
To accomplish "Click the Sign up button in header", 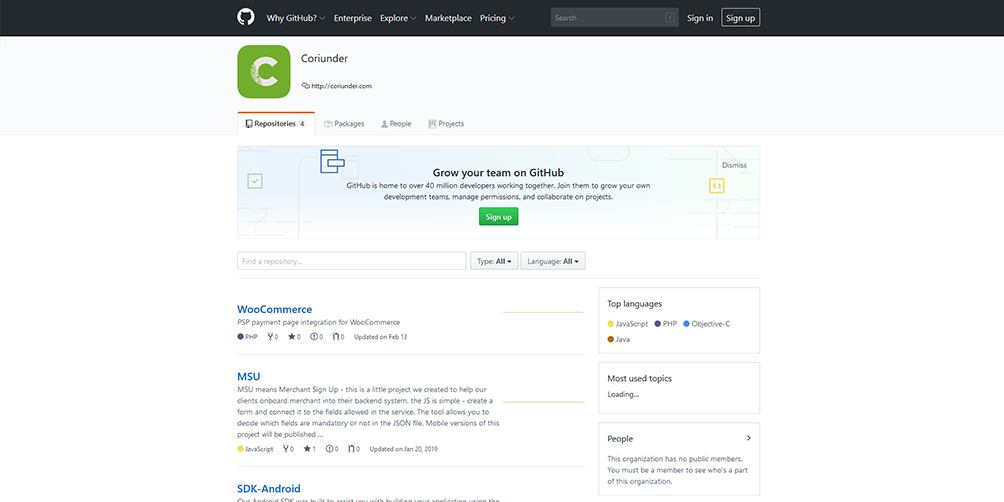I will point(741,18).
